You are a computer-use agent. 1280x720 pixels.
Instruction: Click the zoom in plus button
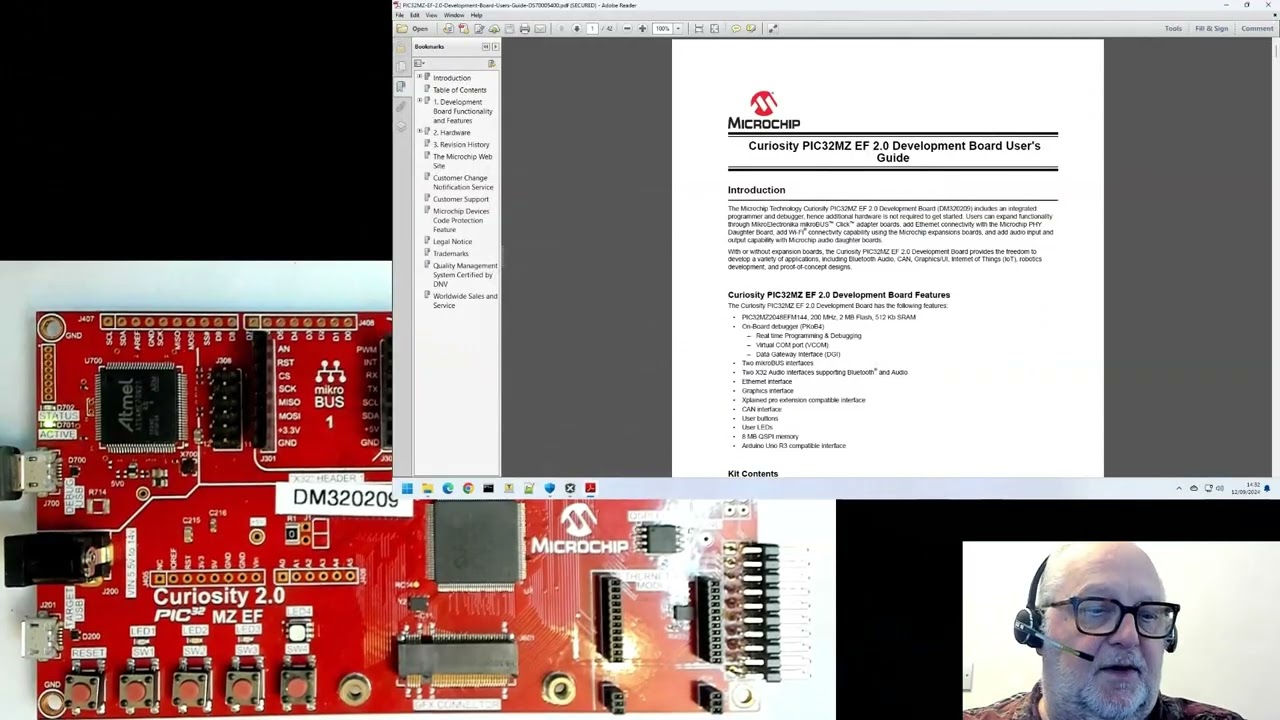[642, 29]
